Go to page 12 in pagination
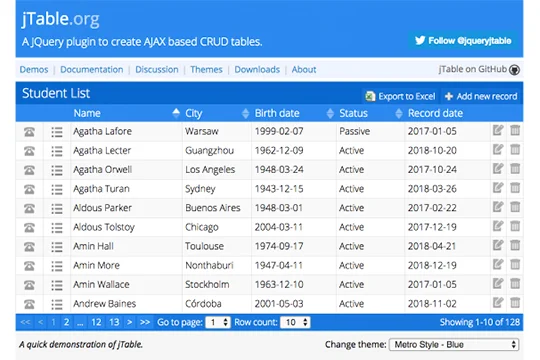The width and height of the screenshot is (540, 360). 96,322
